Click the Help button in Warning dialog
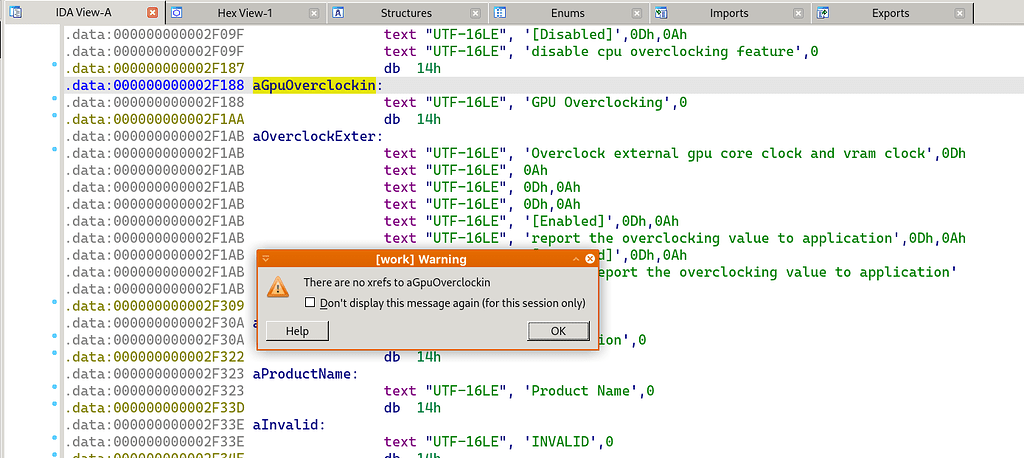The width and height of the screenshot is (1024, 458). pyautogui.click(x=297, y=331)
